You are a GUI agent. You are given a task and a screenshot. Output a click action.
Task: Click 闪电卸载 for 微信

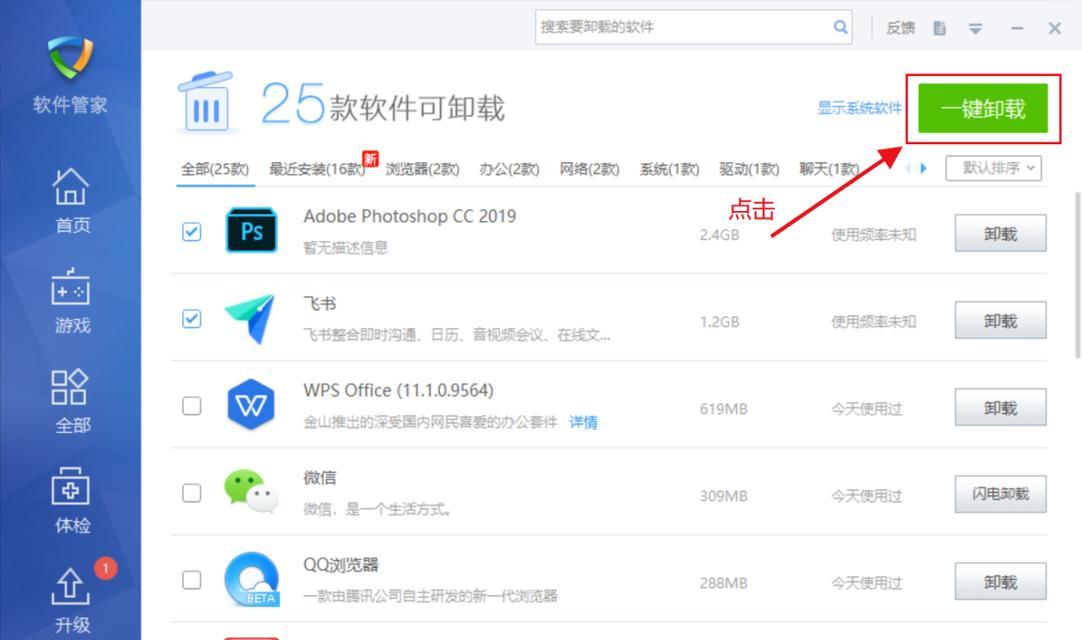pyautogui.click(x=1001, y=494)
